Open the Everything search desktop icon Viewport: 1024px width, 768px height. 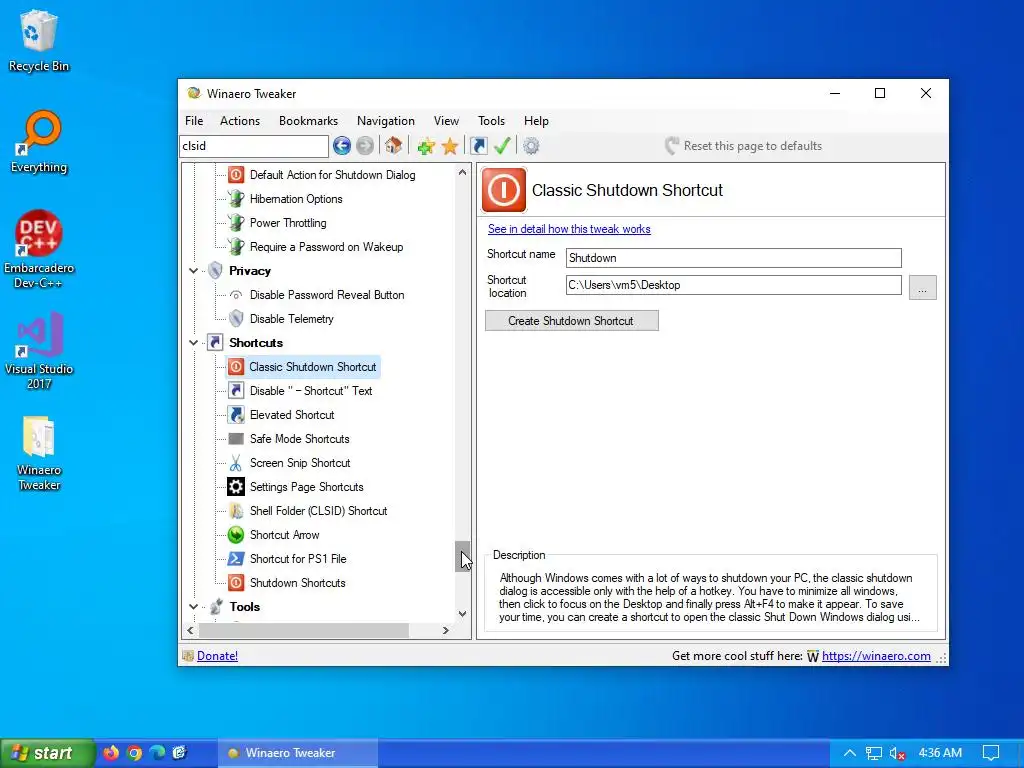point(39,142)
